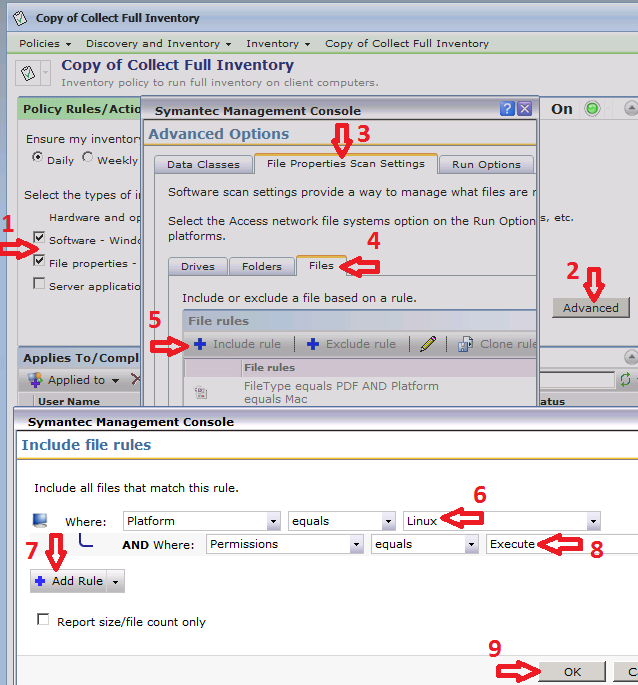The width and height of the screenshot is (638, 685).
Task: Collapse the Applies To panel with the up arrow
Action: (x=631, y=357)
